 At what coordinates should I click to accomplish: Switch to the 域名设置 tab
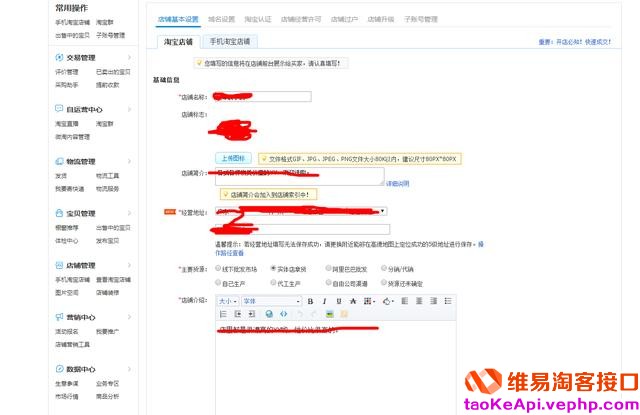[221, 19]
